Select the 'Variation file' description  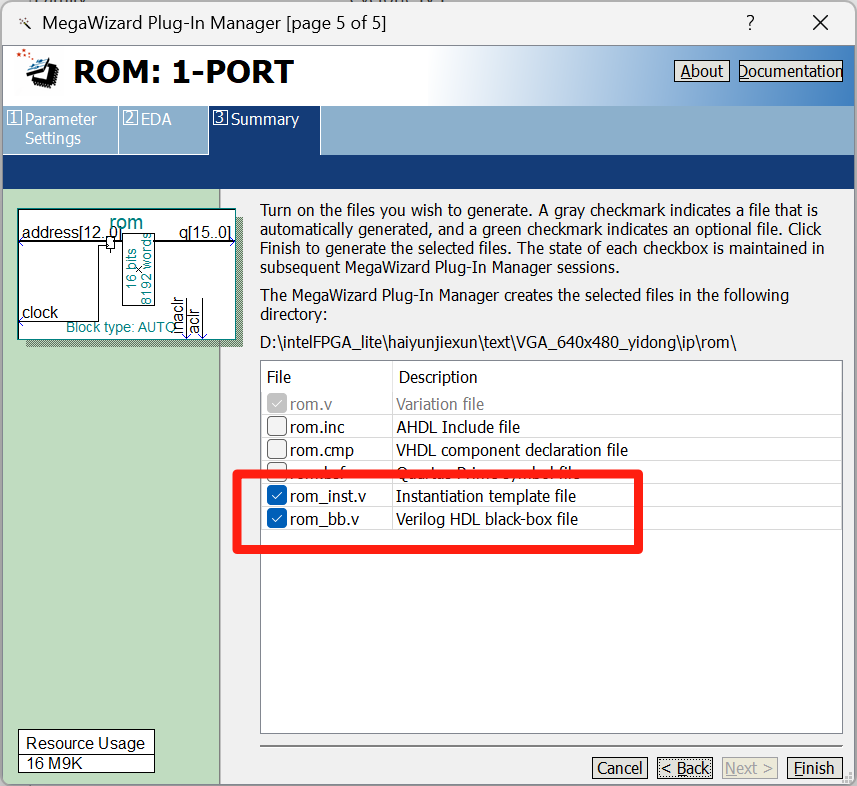440,404
